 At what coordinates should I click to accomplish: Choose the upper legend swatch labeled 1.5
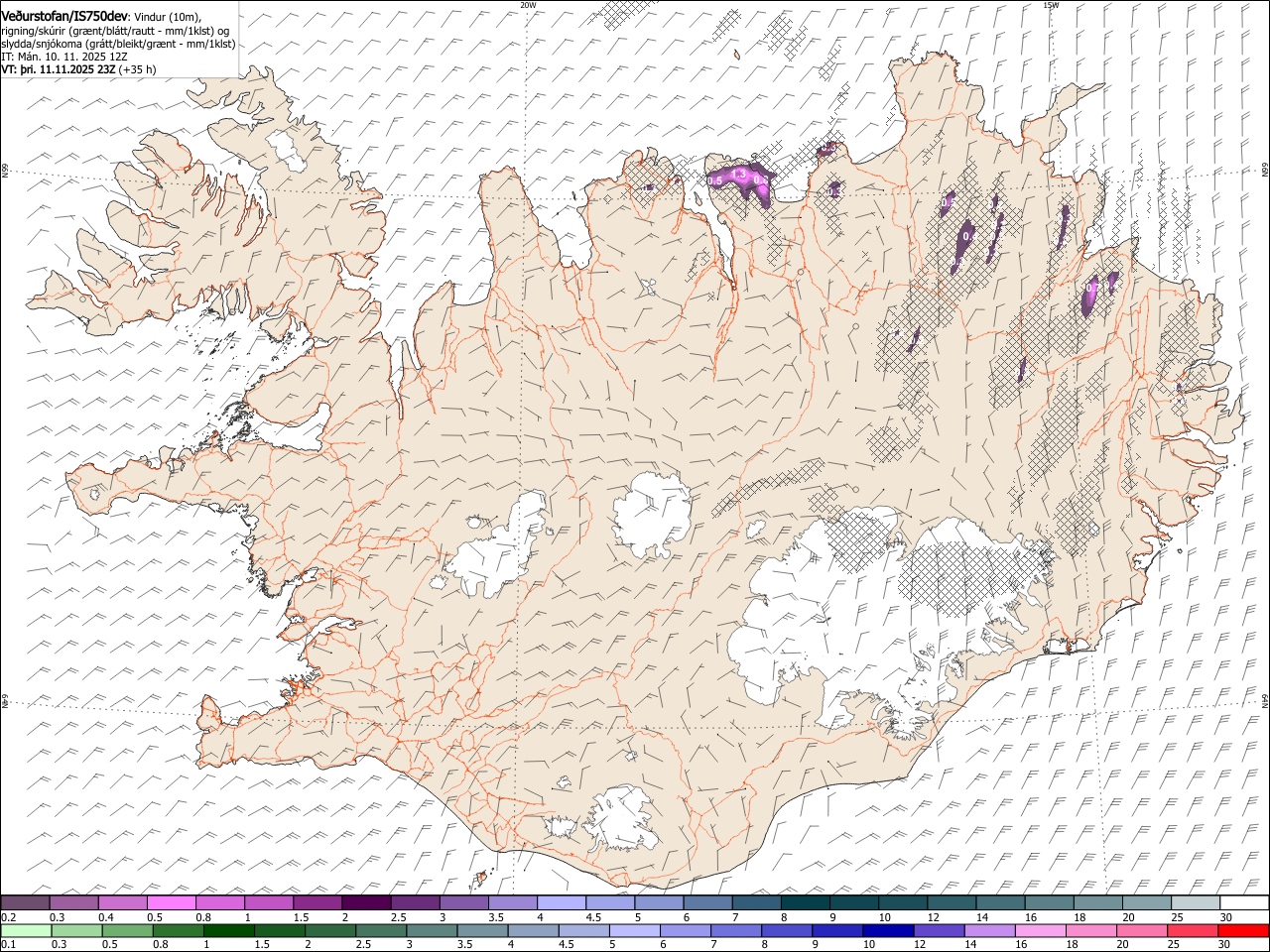click(317, 902)
